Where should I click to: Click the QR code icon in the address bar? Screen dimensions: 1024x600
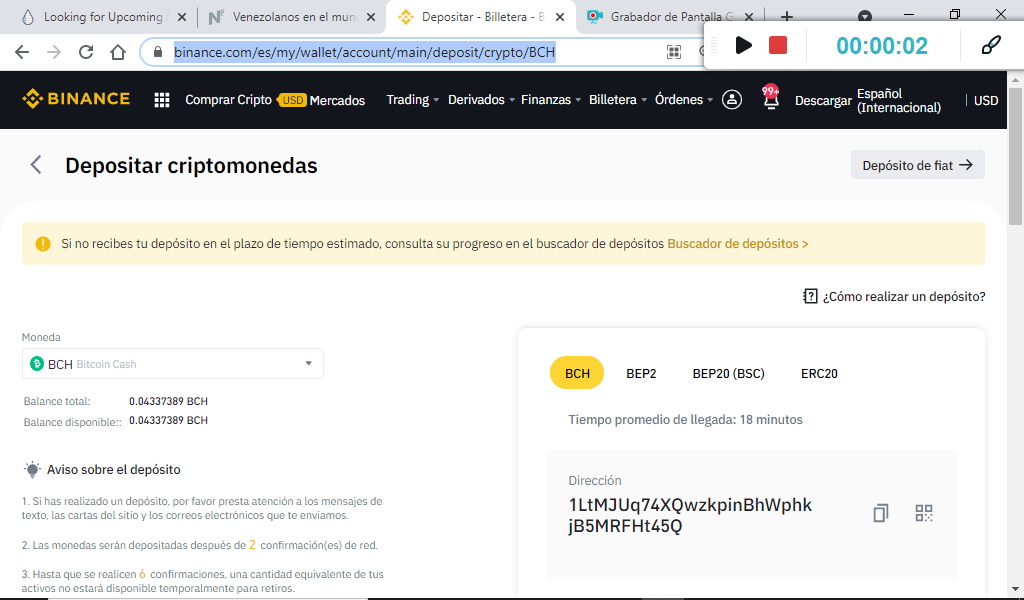pos(674,52)
